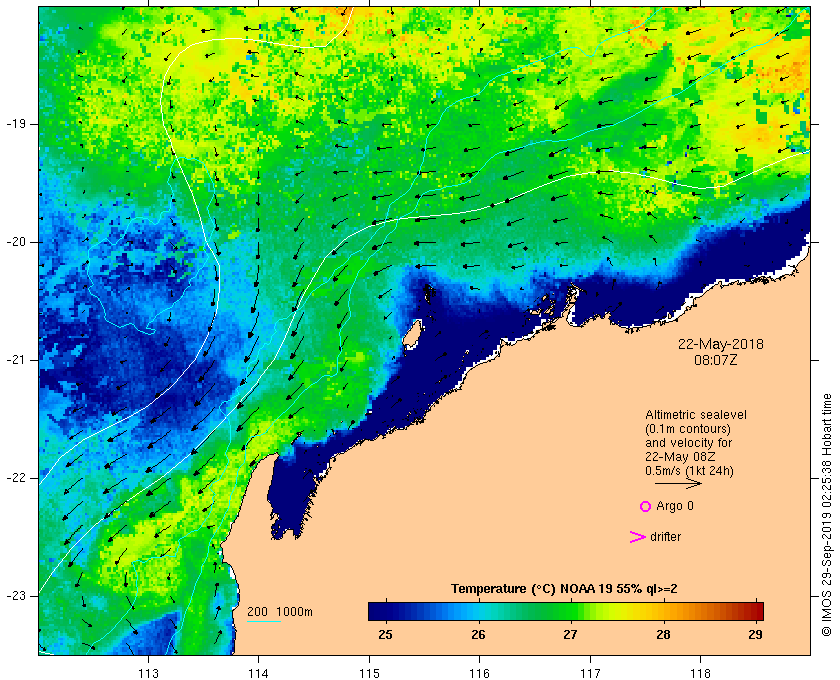Image resolution: width=840 pixels, height=680 pixels.
Task: Click the 115 longitude axis label
Action: 369,673
